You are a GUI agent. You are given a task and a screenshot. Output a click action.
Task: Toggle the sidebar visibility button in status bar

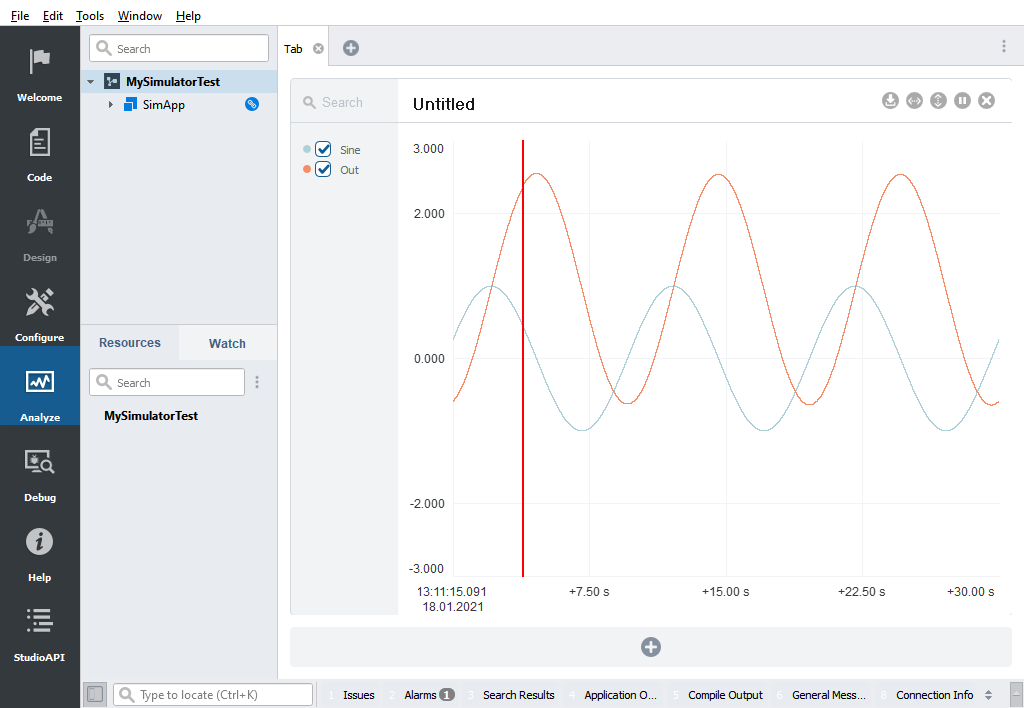[95, 694]
